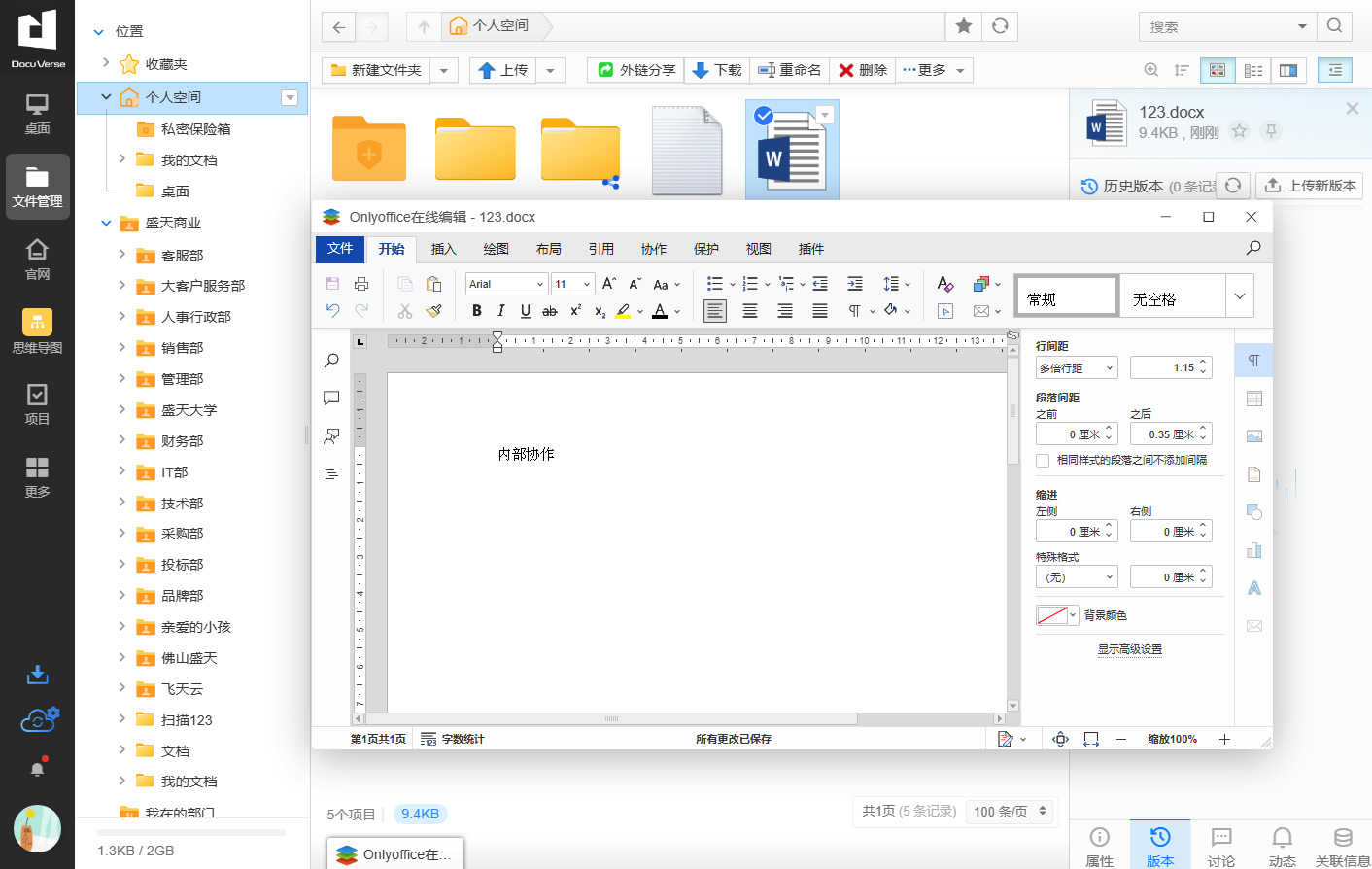This screenshot has height=869, width=1372.
Task: Open the paragraph 背景颜色 color swatch
Action: tap(1057, 615)
